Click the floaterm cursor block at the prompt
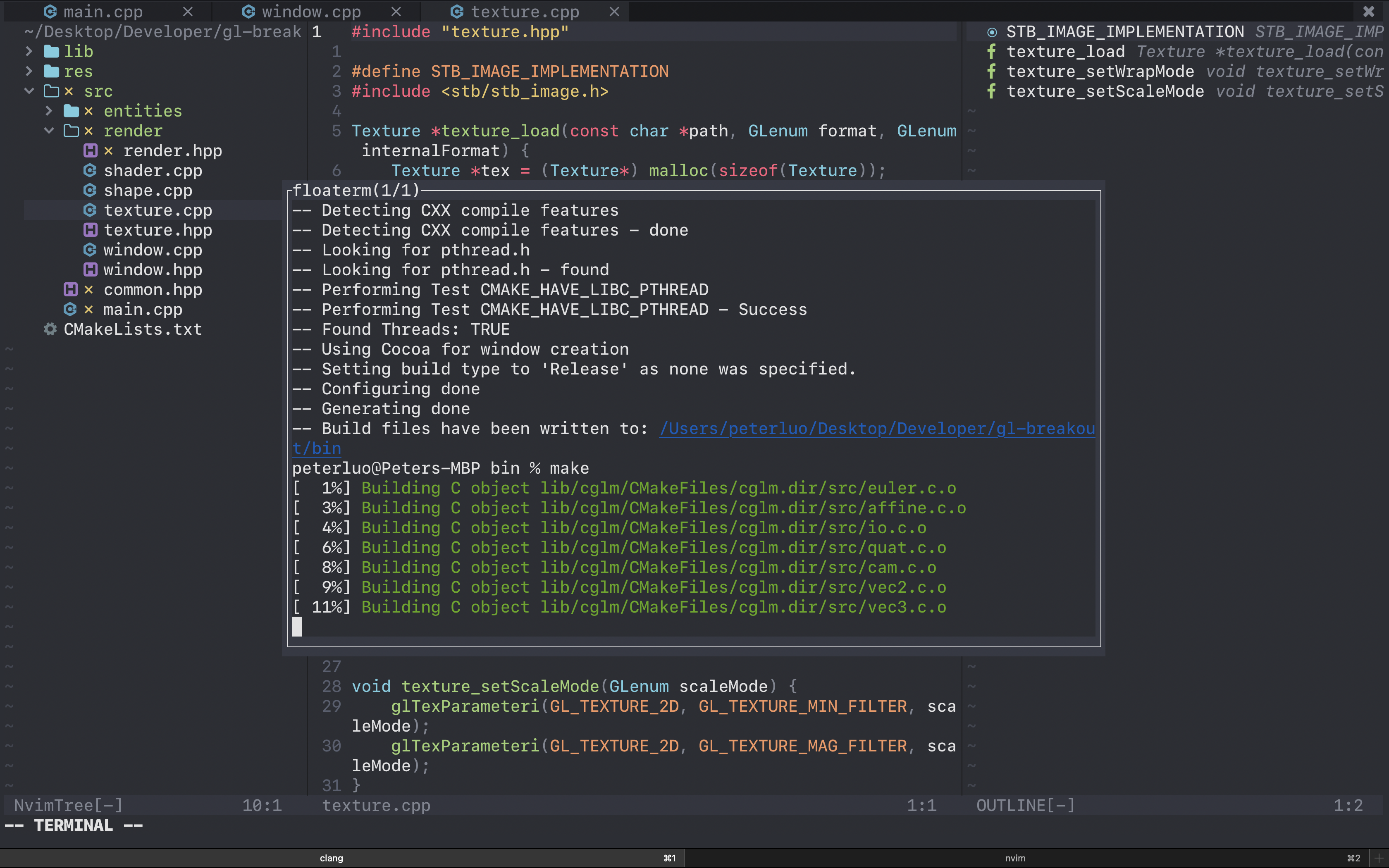 297,627
